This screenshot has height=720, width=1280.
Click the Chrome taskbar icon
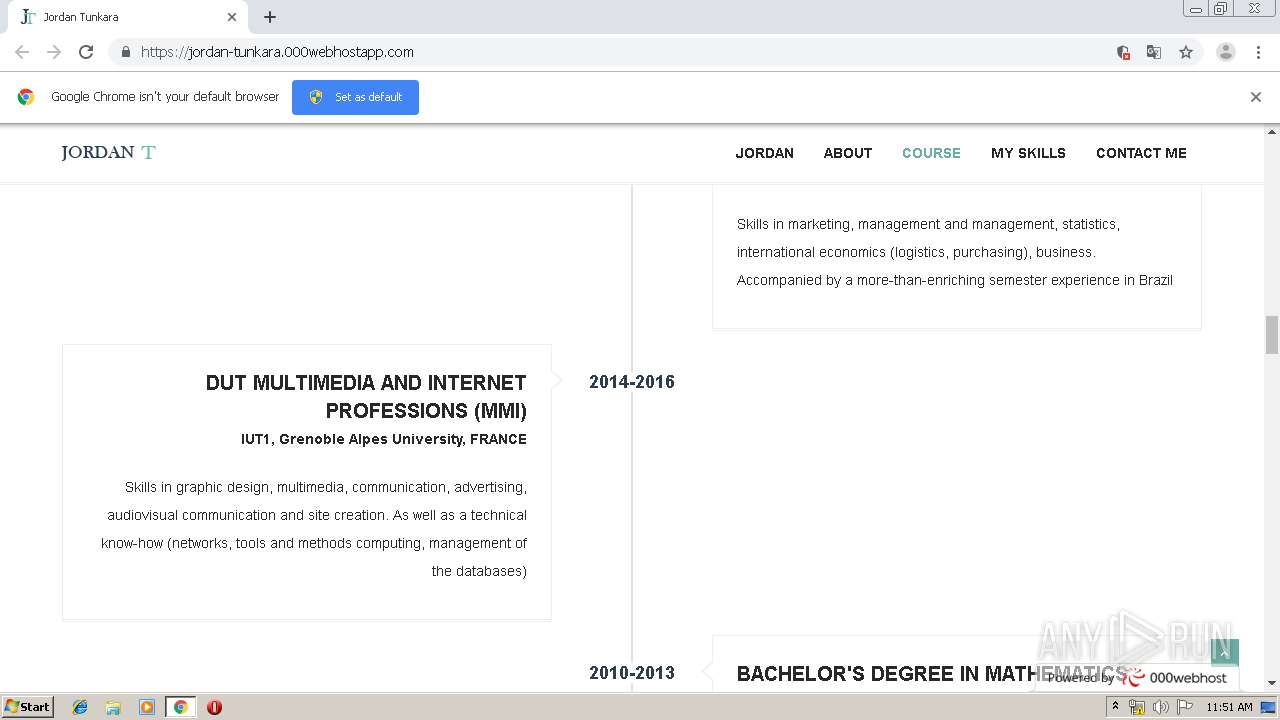coord(180,707)
